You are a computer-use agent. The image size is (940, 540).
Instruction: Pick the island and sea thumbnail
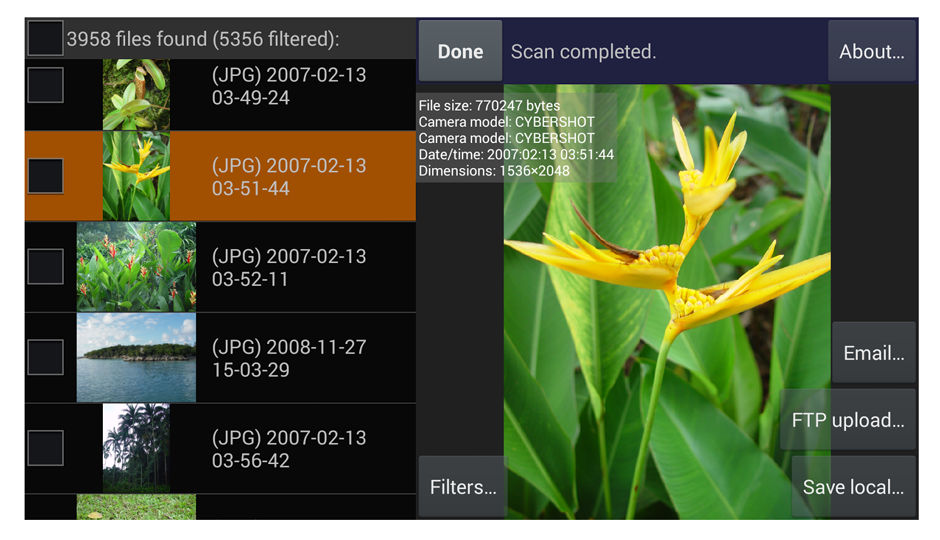[x=136, y=357]
